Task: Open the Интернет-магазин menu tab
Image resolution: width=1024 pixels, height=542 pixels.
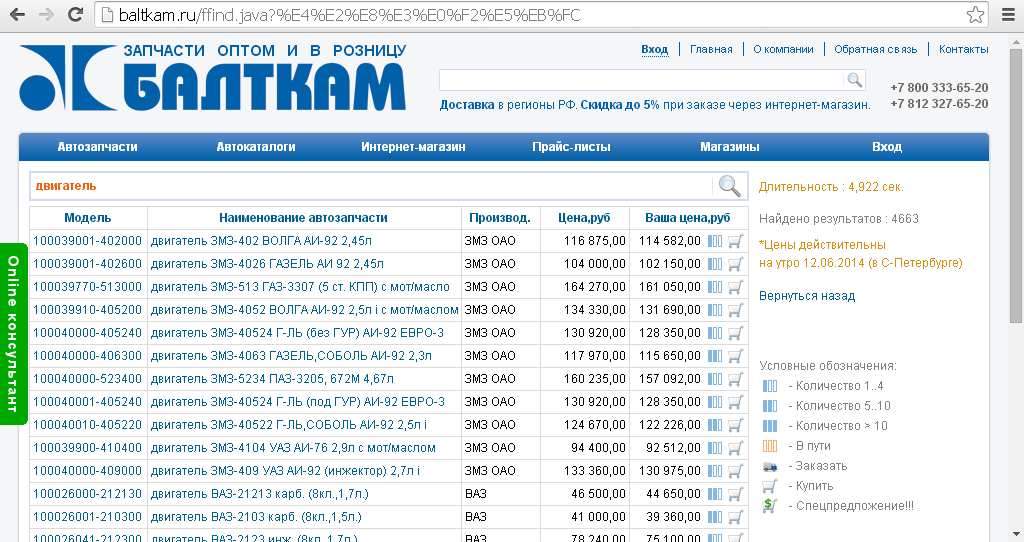Action: coord(413,147)
